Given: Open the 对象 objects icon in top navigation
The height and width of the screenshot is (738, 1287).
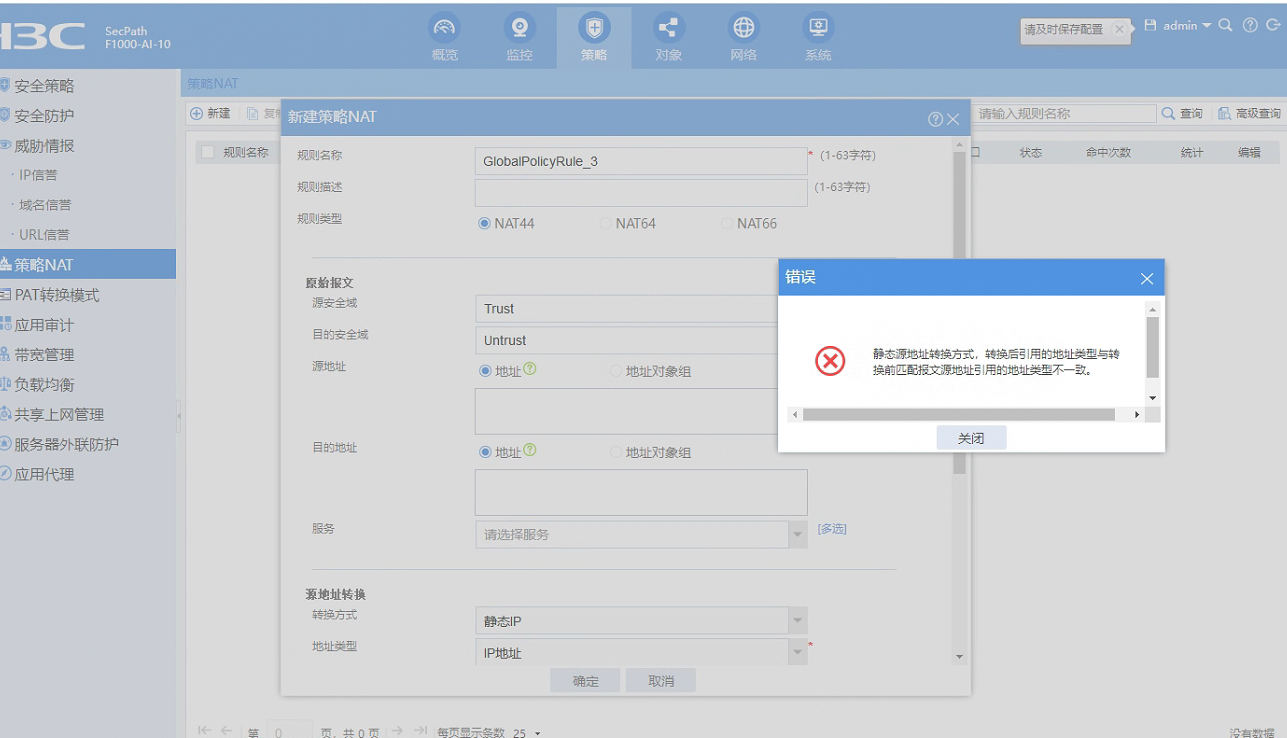Looking at the screenshot, I should tap(668, 27).
